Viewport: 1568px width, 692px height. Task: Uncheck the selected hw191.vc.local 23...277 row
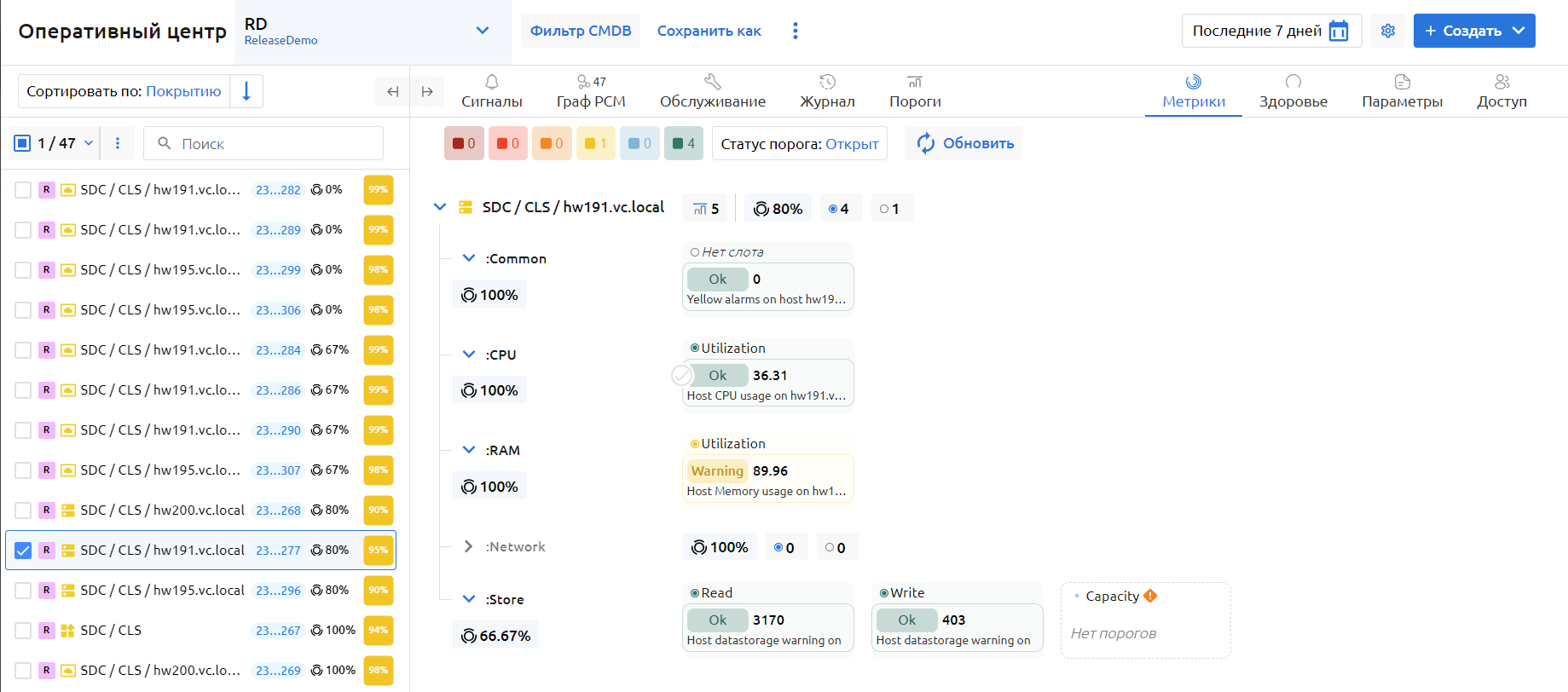tap(23, 551)
